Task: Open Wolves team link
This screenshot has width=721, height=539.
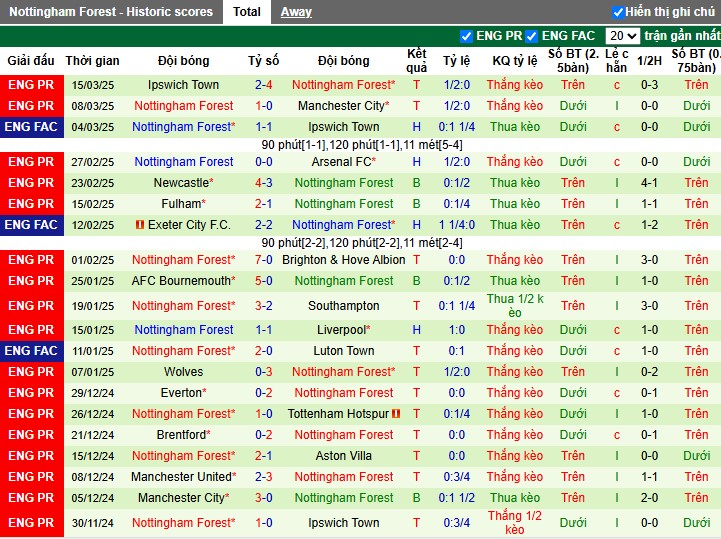Action: (183, 372)
